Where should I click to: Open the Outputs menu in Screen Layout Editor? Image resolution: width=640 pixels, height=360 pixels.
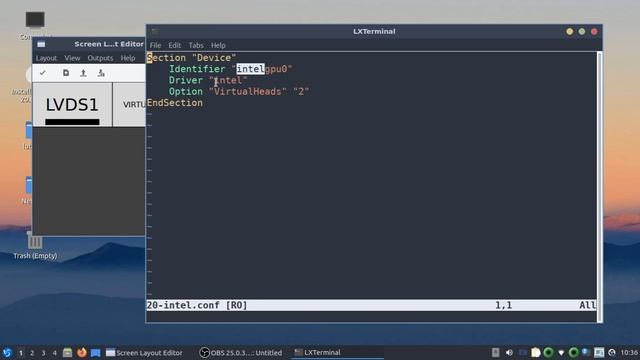100,58
